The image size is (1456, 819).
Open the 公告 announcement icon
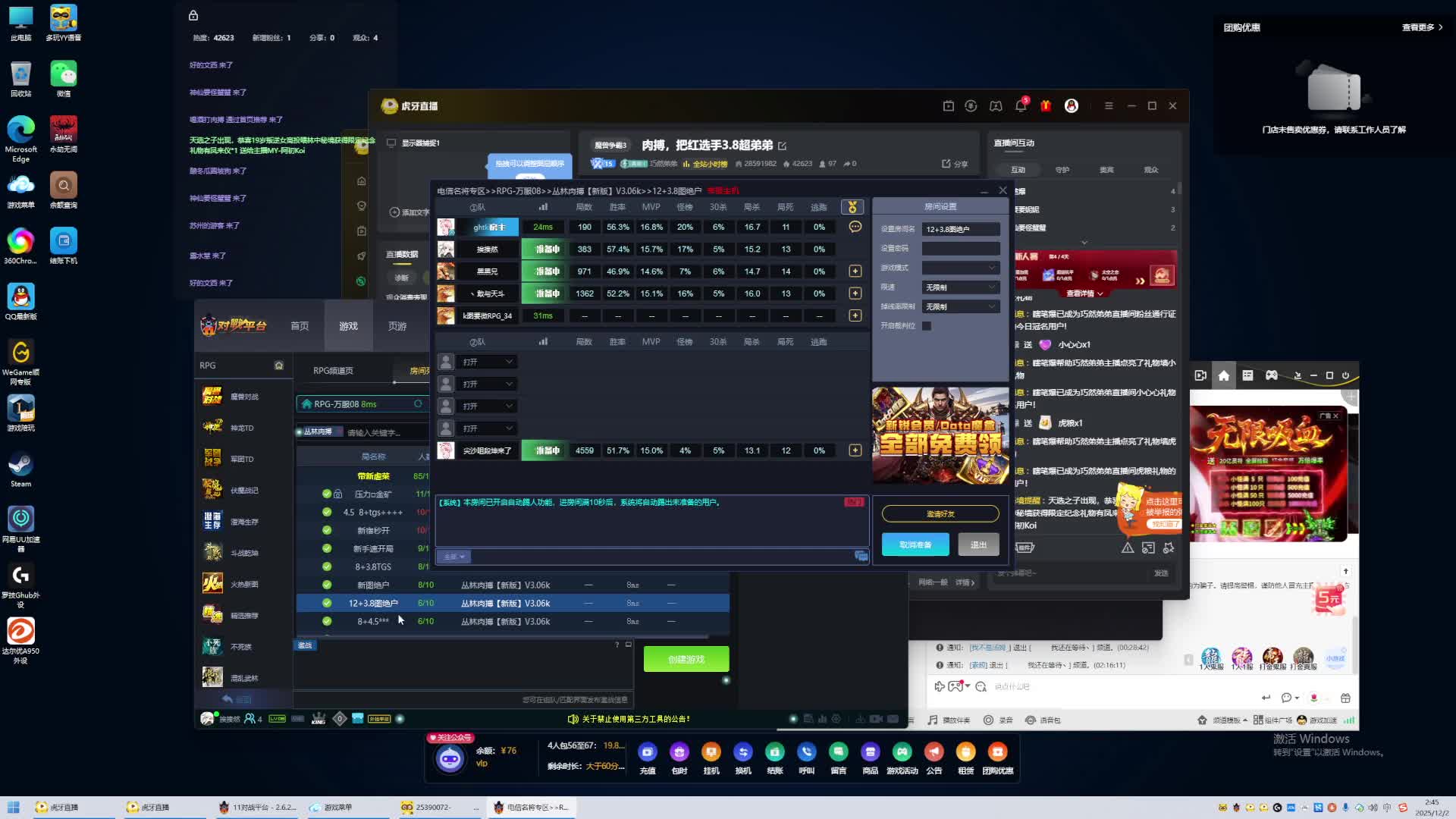click(x=934, y=752)
